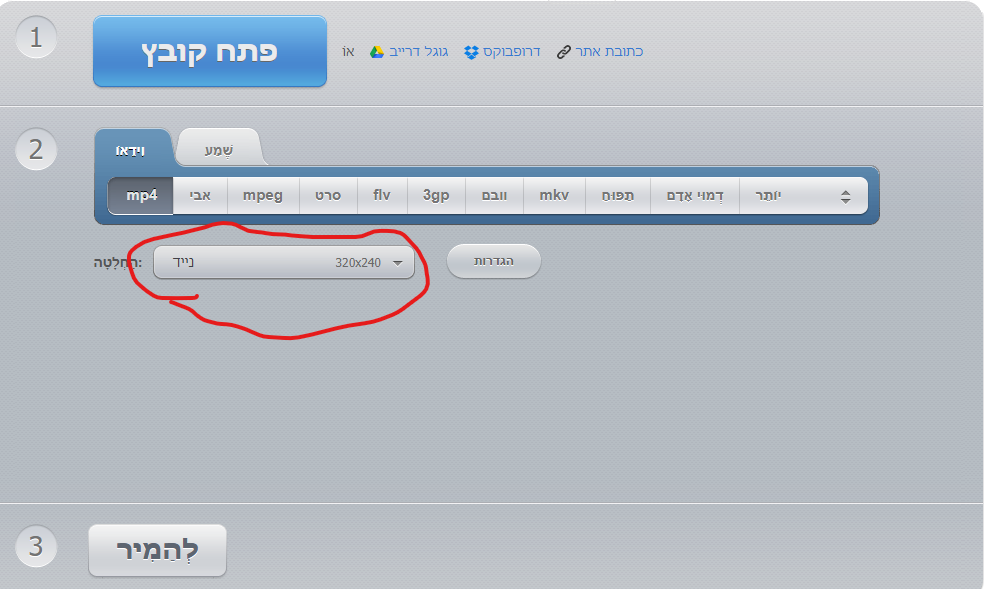986x589 pixels.
Task: Select the flv format option
Action: pyautogui.click(x=382, y=195)
